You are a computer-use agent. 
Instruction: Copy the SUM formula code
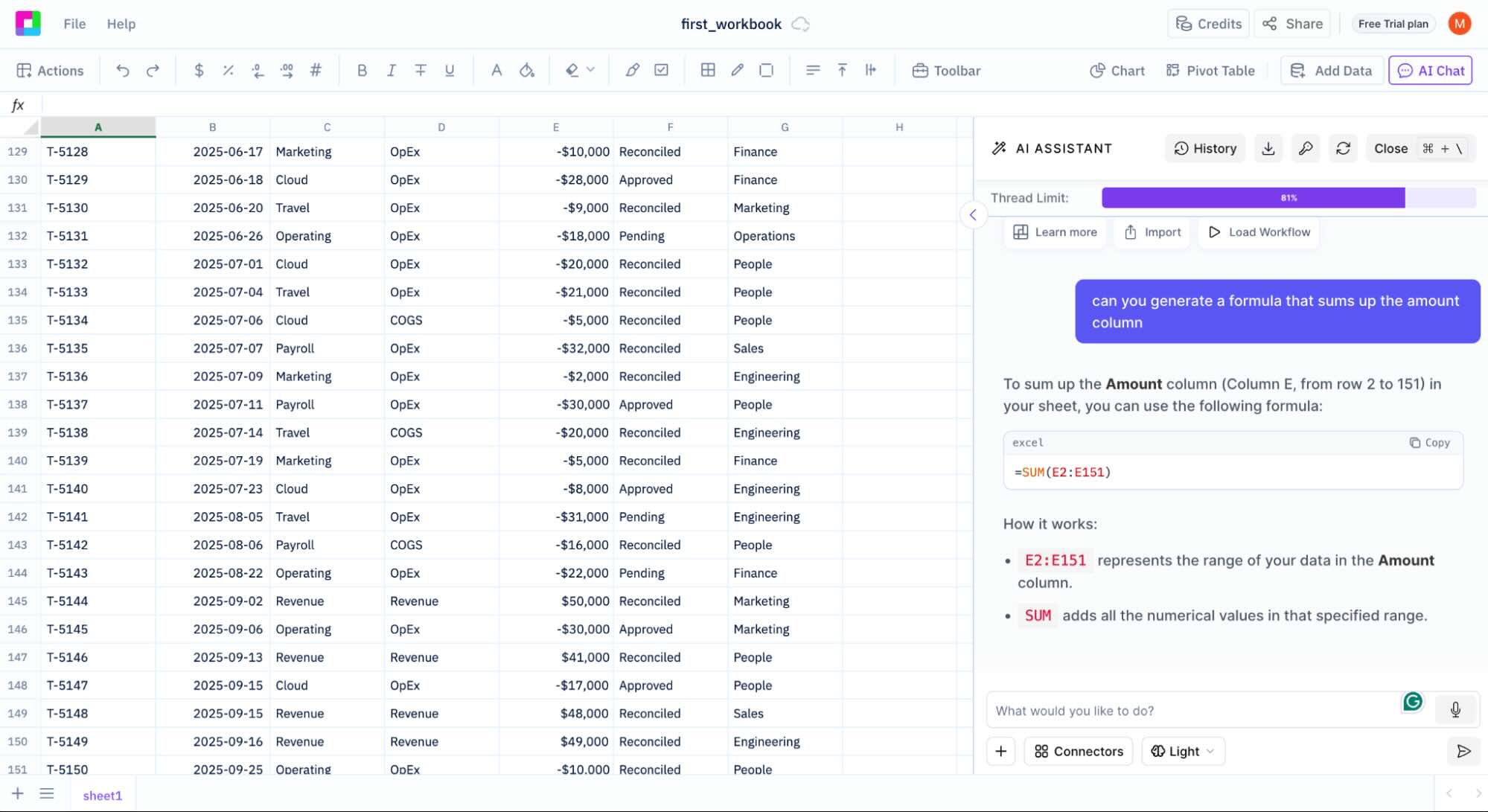tap(1429, 443)
